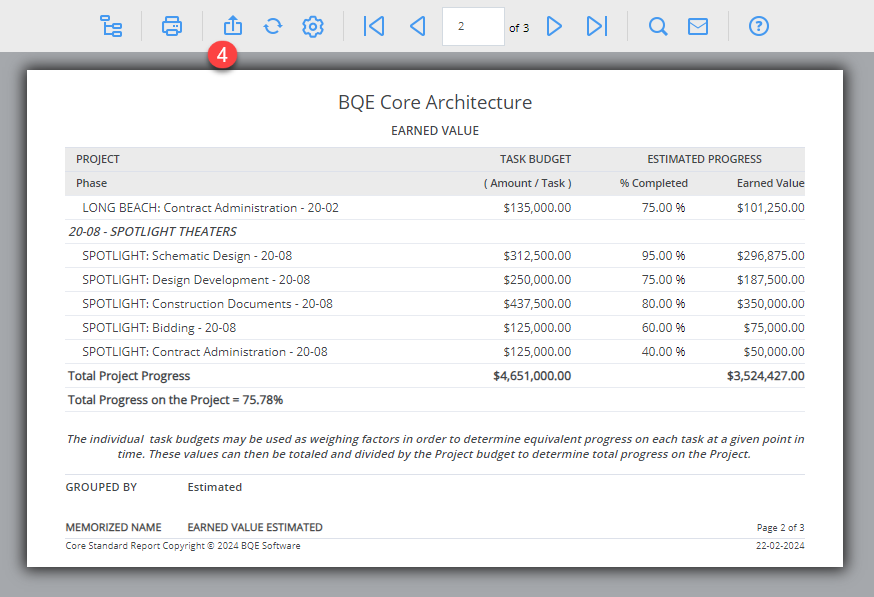Click the $50,000.00 earned value
This screenshot has width=874, height=597.
coord(774,352)
